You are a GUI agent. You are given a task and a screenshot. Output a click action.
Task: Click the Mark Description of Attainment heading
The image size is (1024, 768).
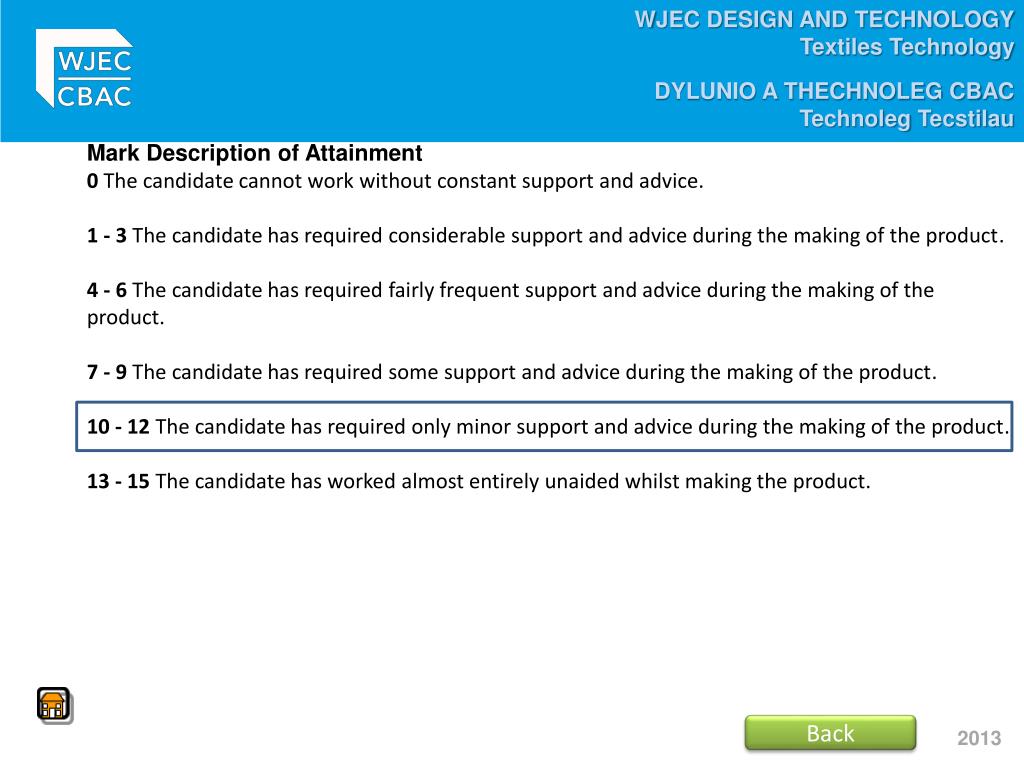pyautogui.click(x=255, y=153)
